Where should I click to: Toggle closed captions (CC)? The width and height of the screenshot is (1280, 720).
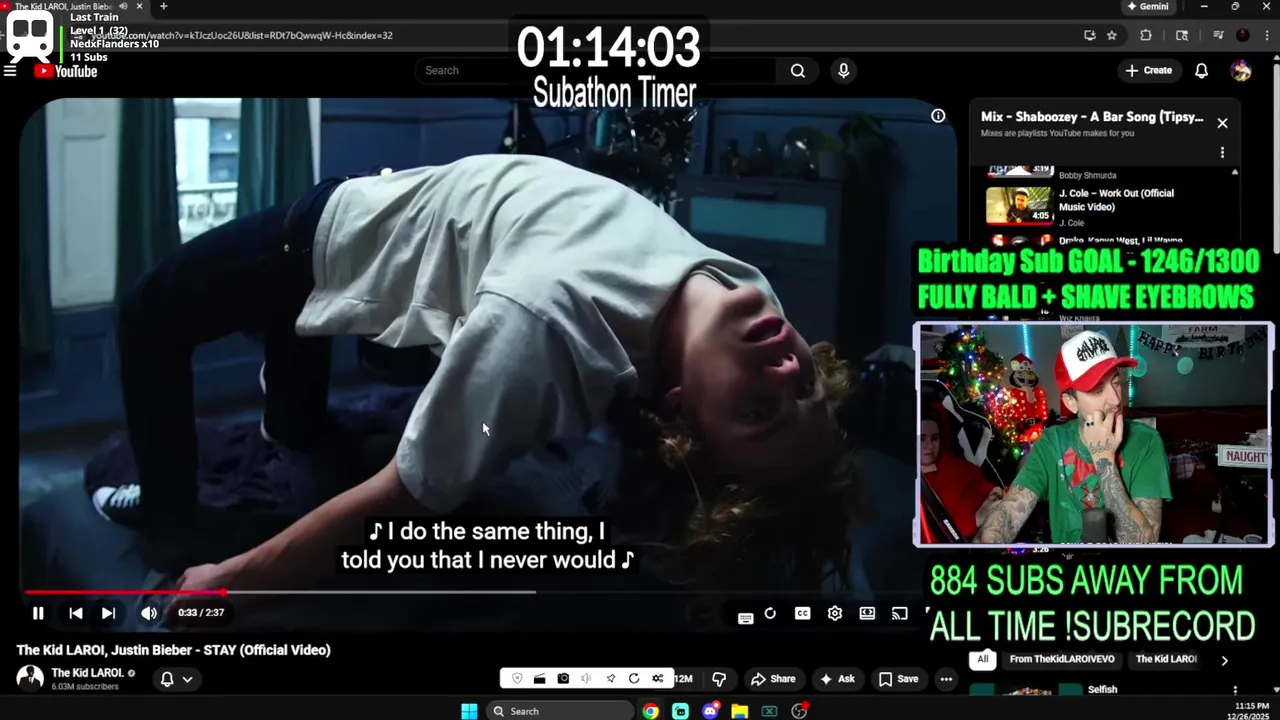click(802, 613)
